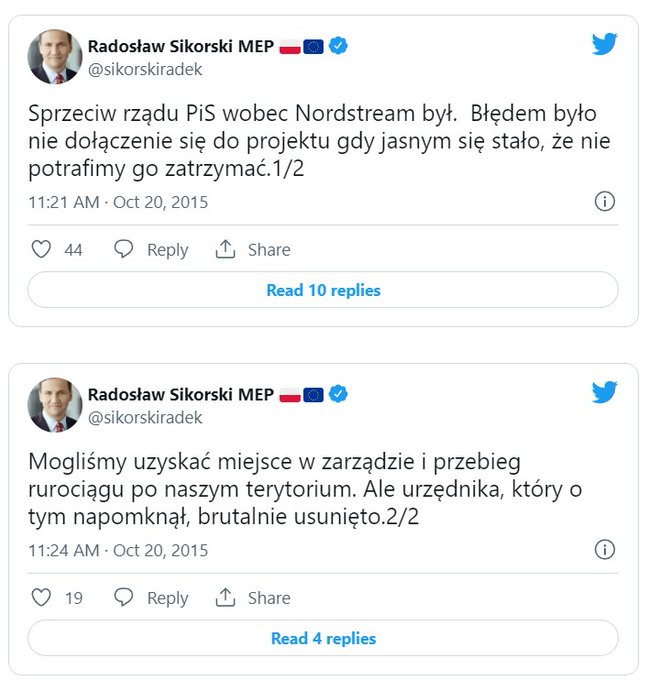Image resolution: width=648 pixels, height=680 pixels.
Task: Click share icon under the first tweet
Action: tap(226, 250)
